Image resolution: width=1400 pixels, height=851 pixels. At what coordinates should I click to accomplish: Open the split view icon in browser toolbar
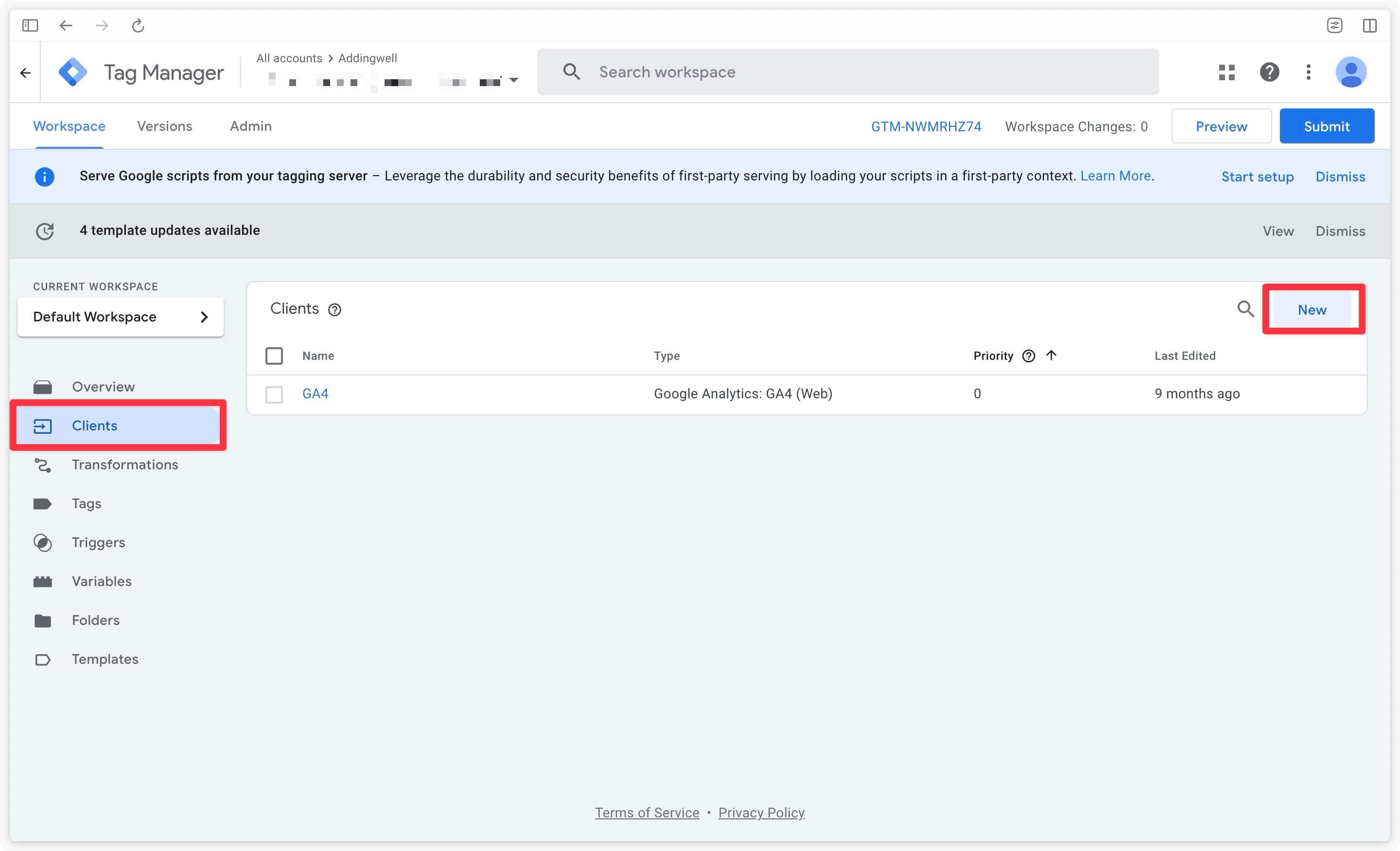1370,26
